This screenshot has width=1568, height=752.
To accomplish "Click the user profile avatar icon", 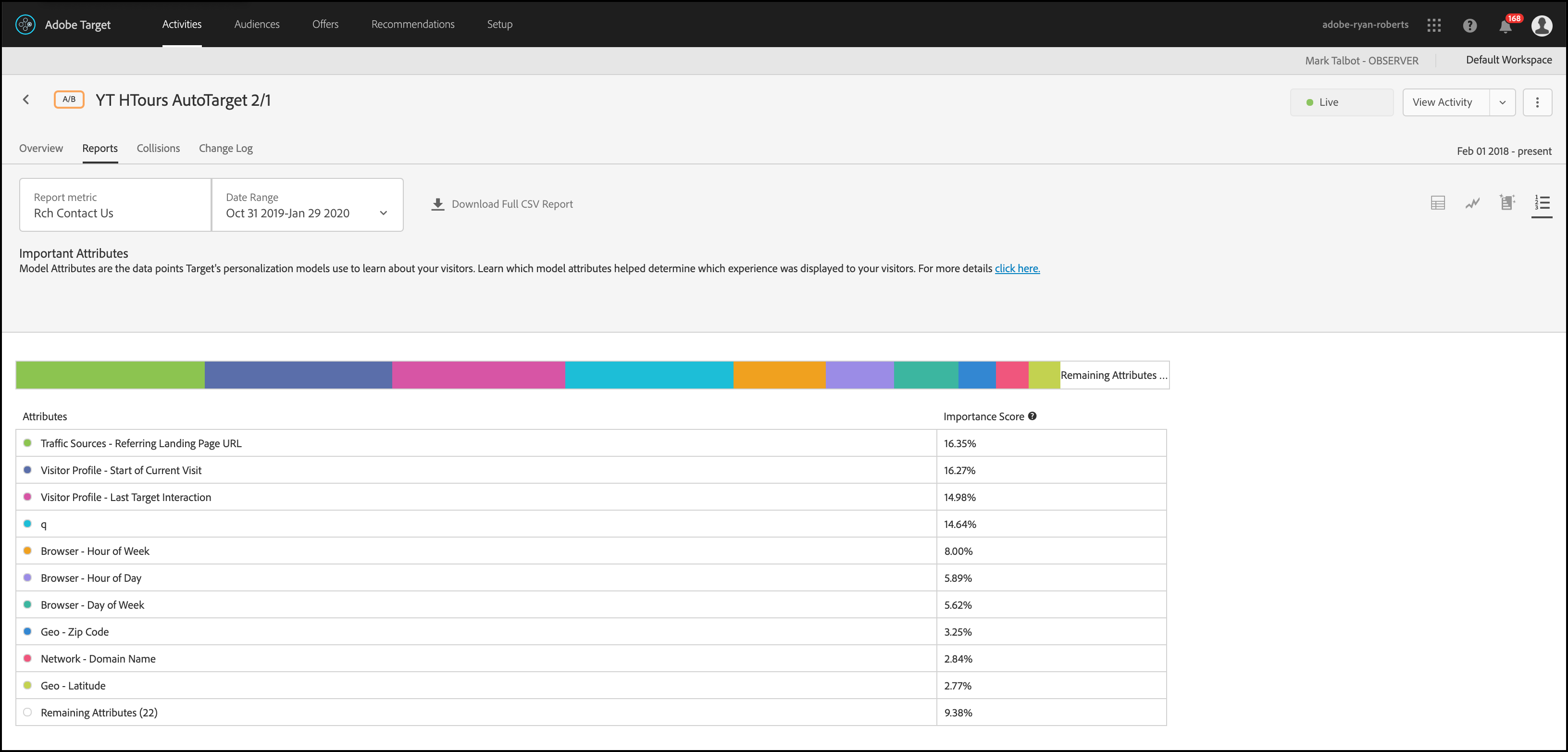I will pos(1541,25).
